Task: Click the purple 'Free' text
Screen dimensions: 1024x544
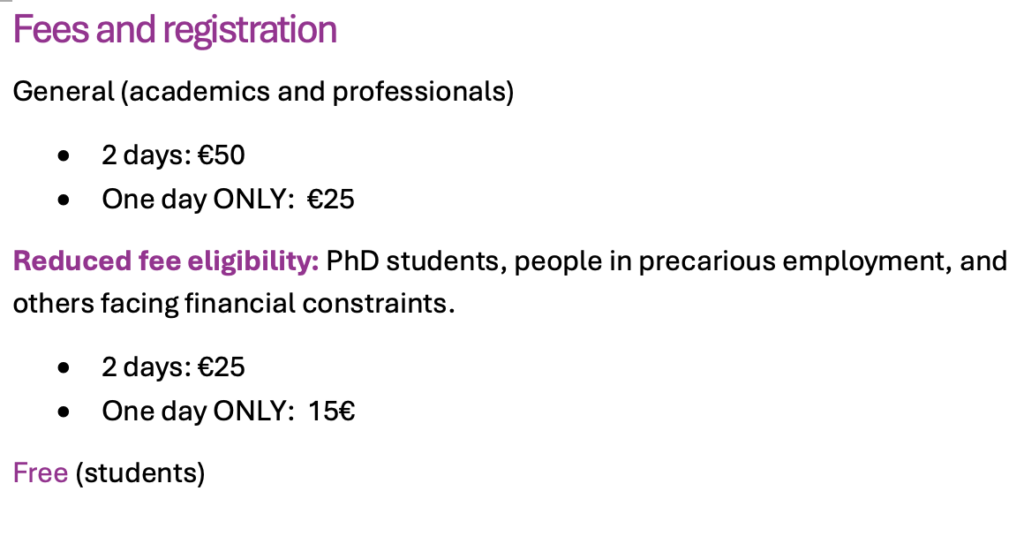Action: point(40,472)
